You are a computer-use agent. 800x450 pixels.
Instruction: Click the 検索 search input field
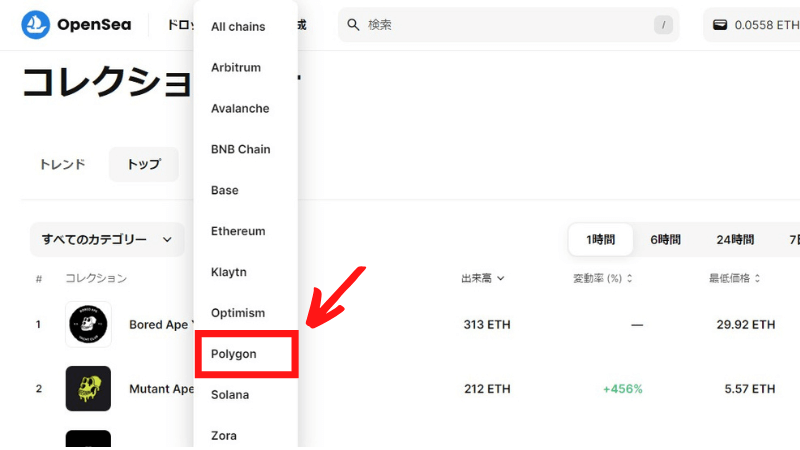coord(509,24)
